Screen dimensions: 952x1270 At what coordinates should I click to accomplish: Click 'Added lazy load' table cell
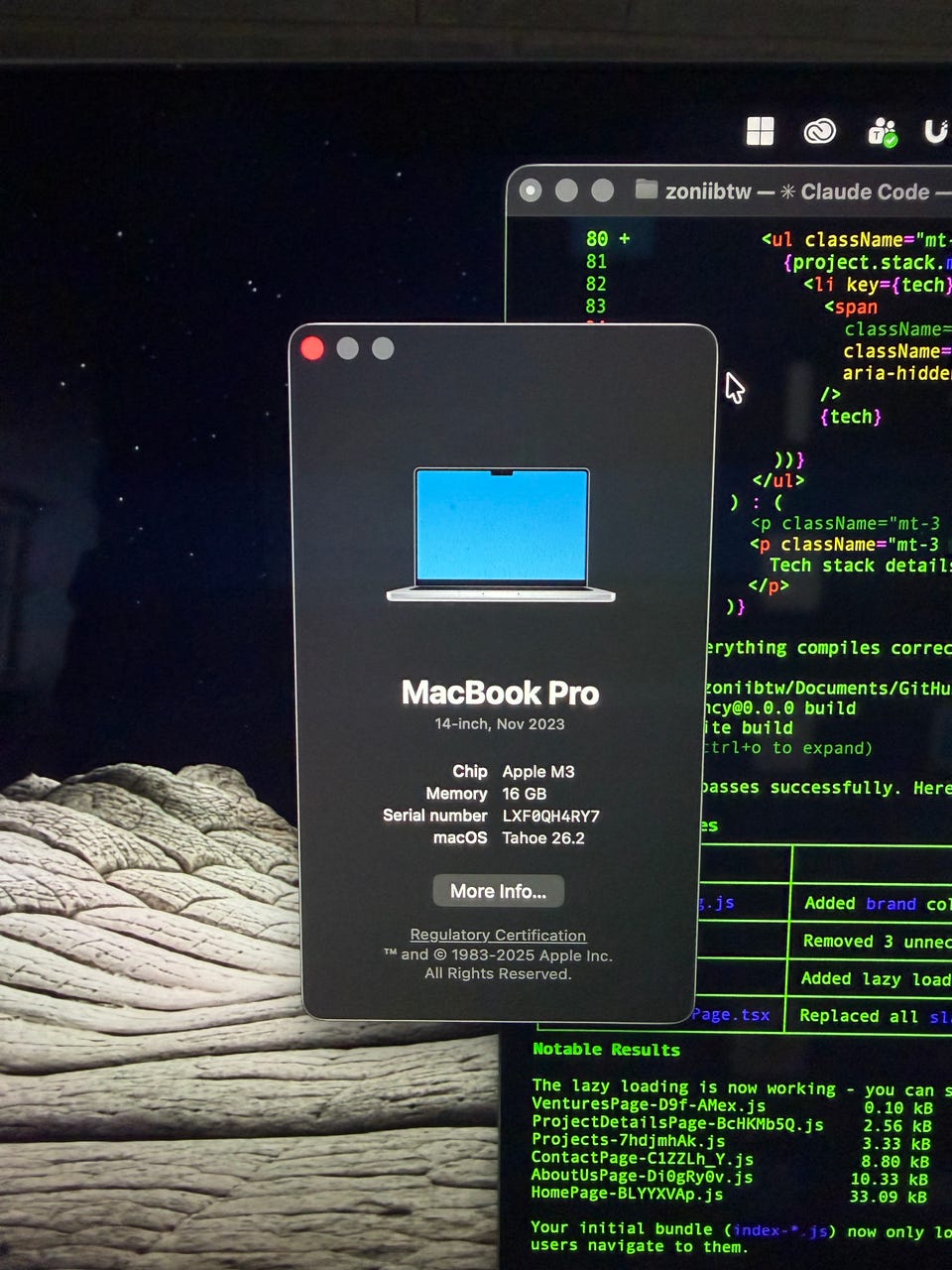tap(876, 979)
